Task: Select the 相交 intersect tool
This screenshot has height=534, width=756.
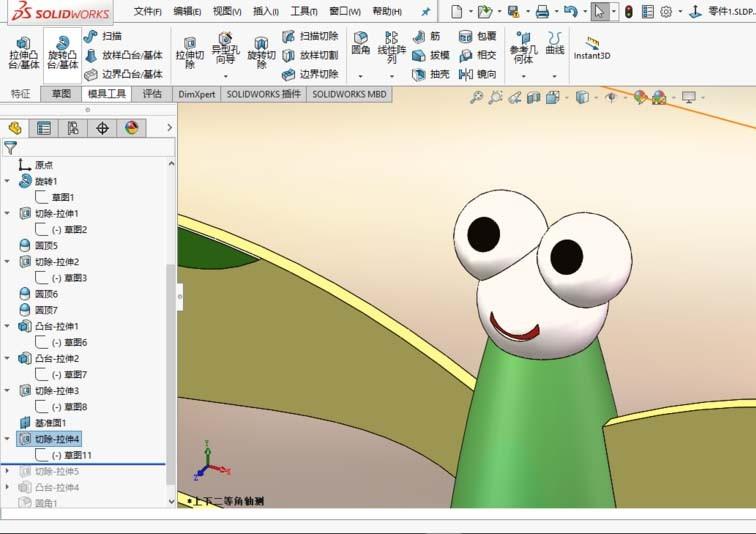Action: click(477, 55)
